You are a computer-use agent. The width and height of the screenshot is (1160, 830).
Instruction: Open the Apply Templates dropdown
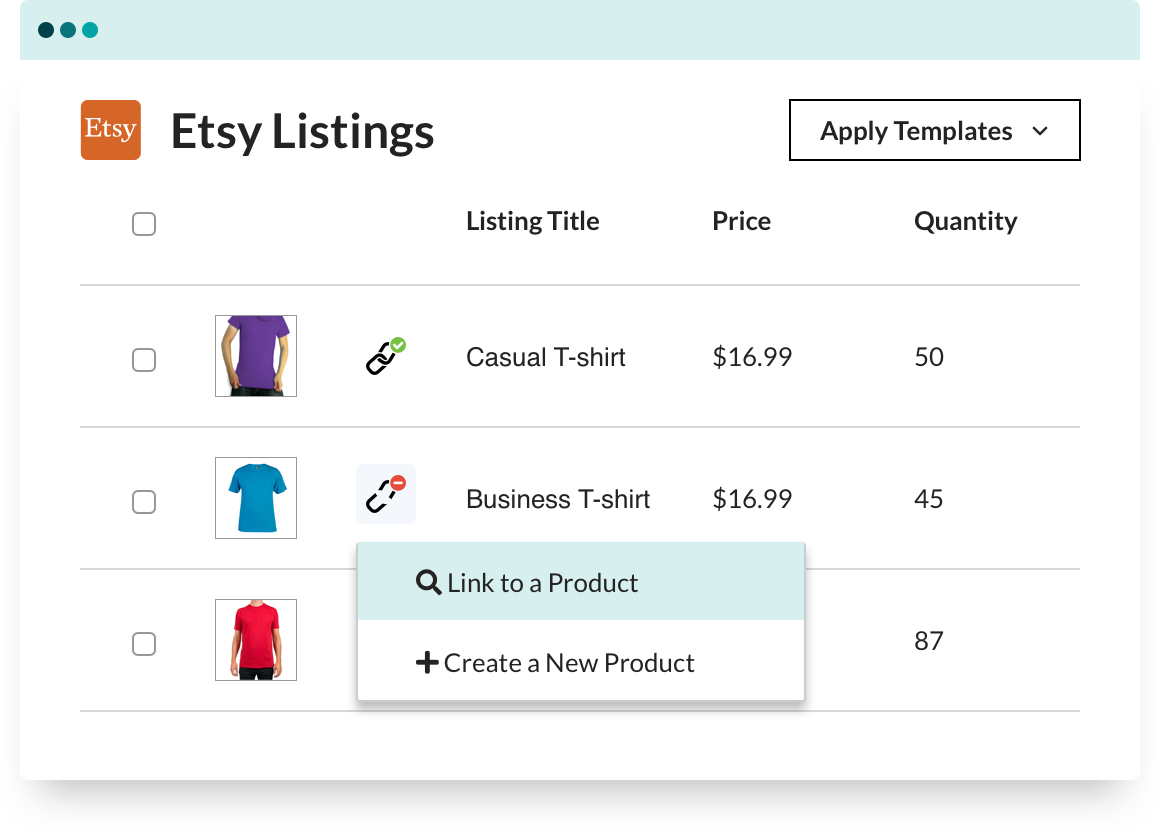(x=934, y=130)
